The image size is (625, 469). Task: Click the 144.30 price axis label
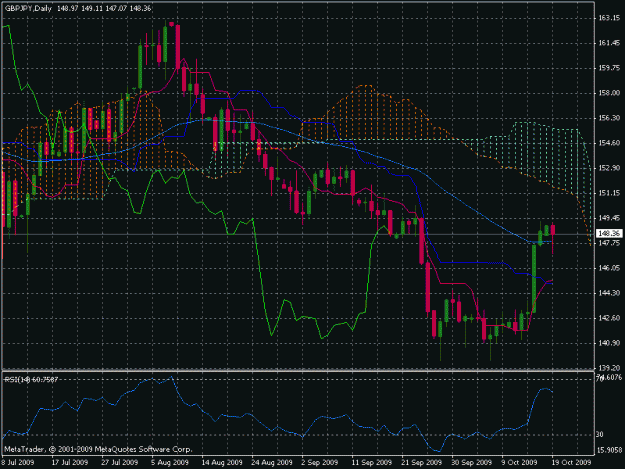tap(609, 293)
